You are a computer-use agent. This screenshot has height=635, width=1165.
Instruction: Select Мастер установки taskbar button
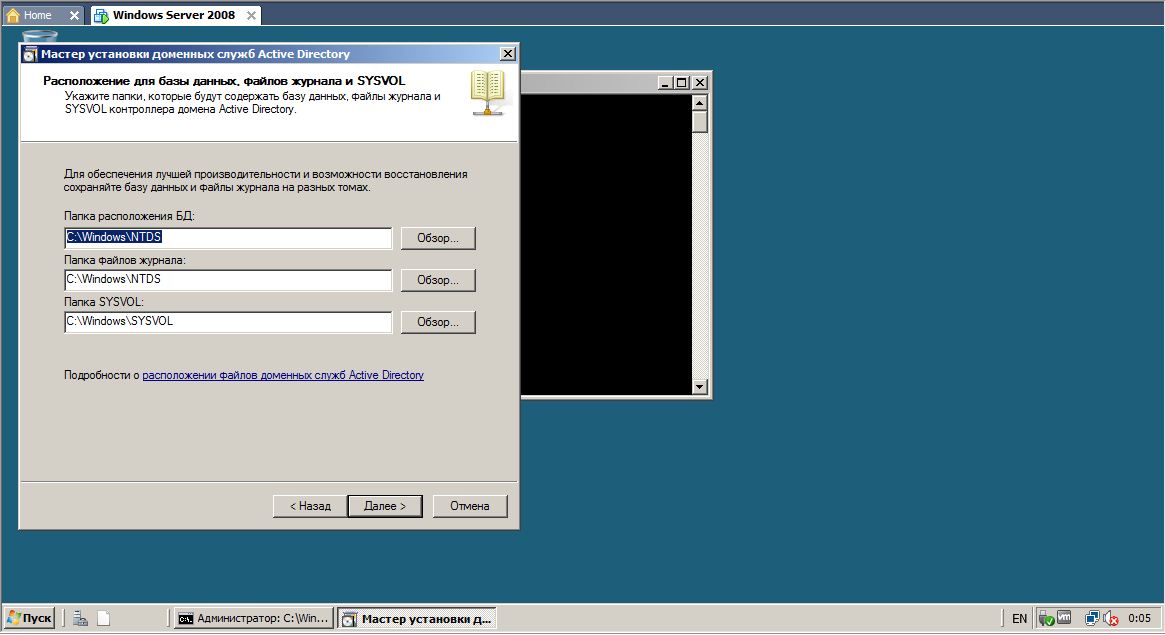[x=417, y=618]
